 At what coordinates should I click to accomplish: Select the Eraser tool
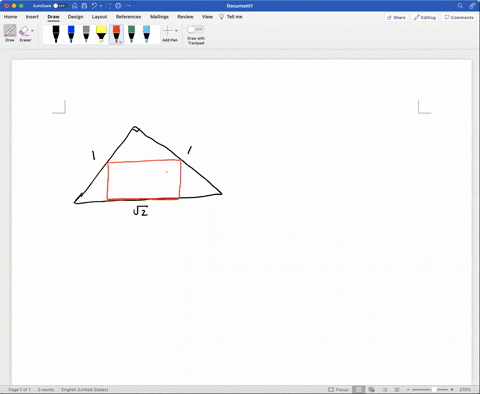(25, 33)
